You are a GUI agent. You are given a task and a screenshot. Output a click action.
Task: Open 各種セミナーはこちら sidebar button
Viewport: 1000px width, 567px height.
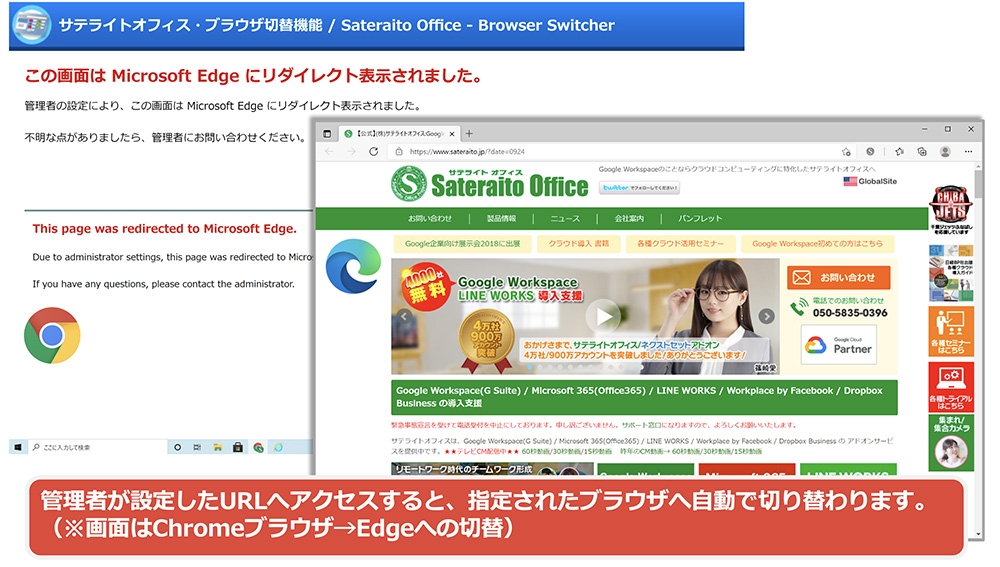point(951,332)
